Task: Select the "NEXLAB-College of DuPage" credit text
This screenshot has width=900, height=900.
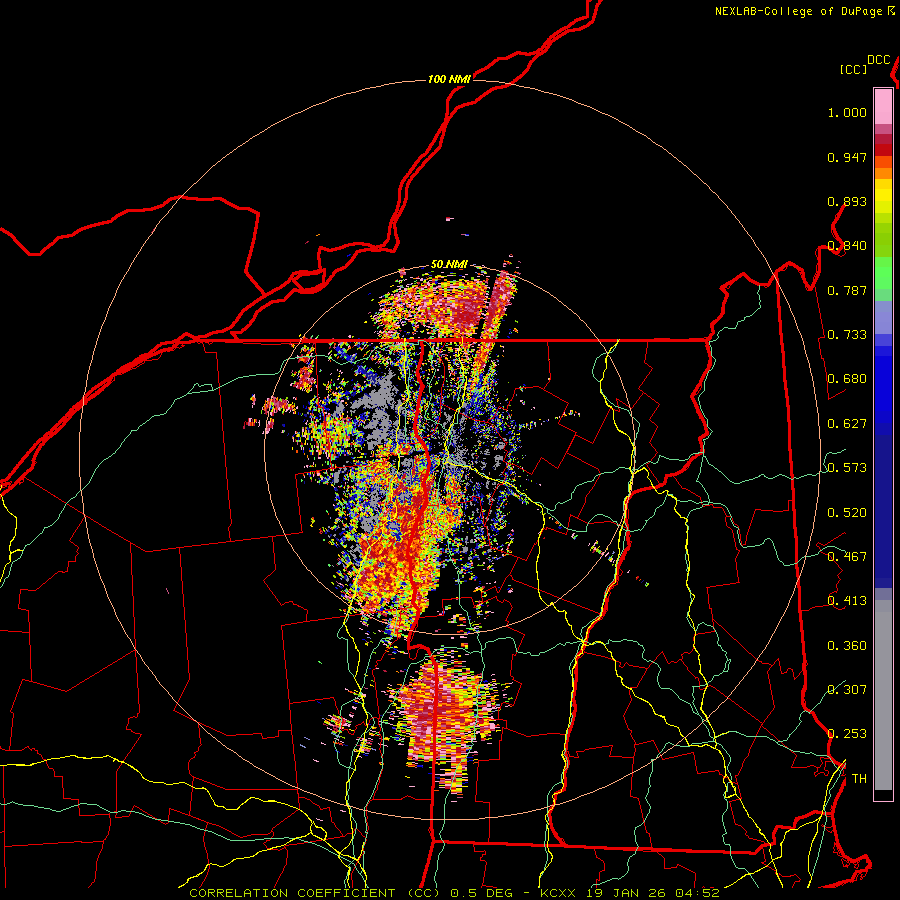Action: [x=799, y=11]
